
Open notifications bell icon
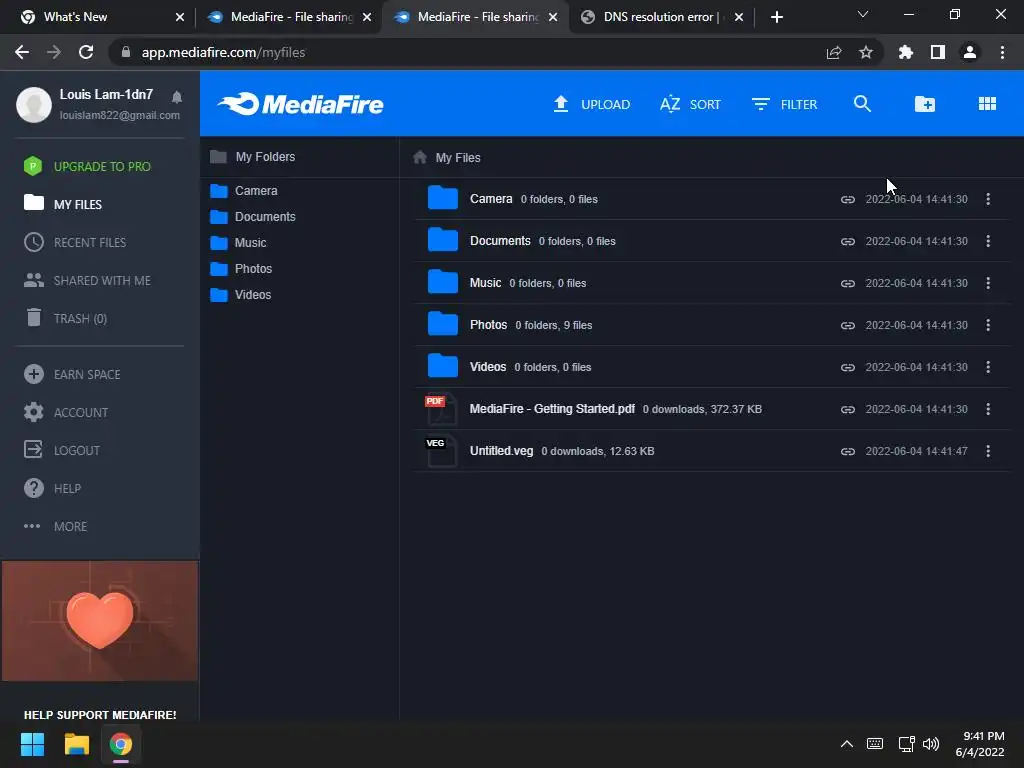point(176,97)
